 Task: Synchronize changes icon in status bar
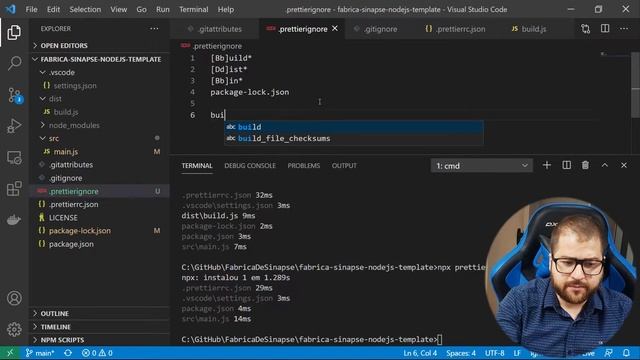[68, 353]
